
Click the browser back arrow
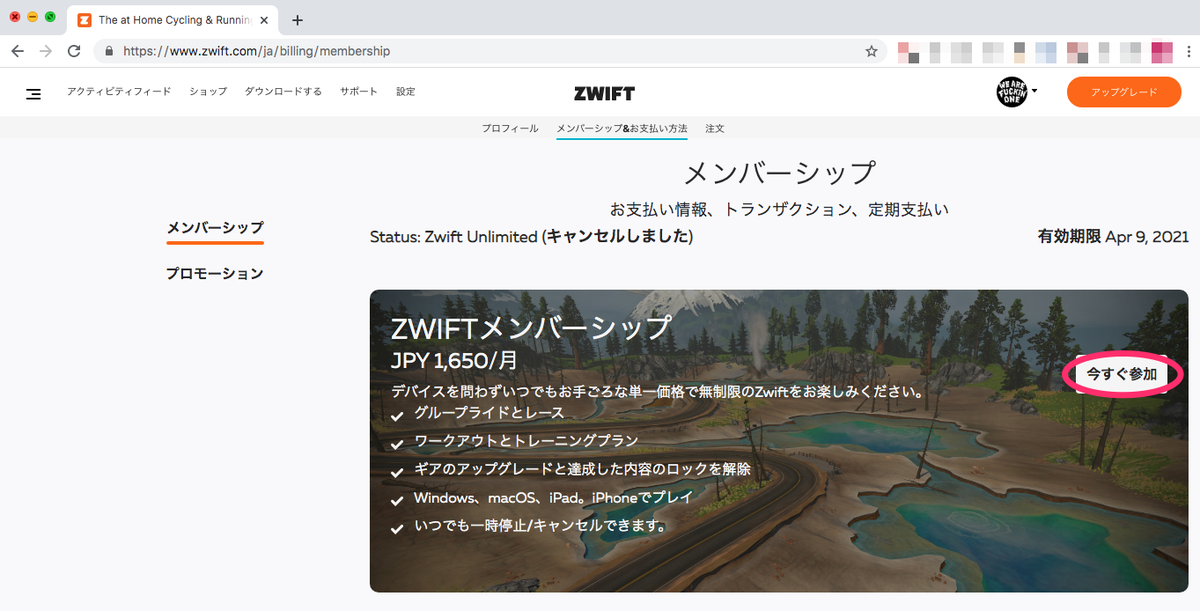(x=18, y=51)
